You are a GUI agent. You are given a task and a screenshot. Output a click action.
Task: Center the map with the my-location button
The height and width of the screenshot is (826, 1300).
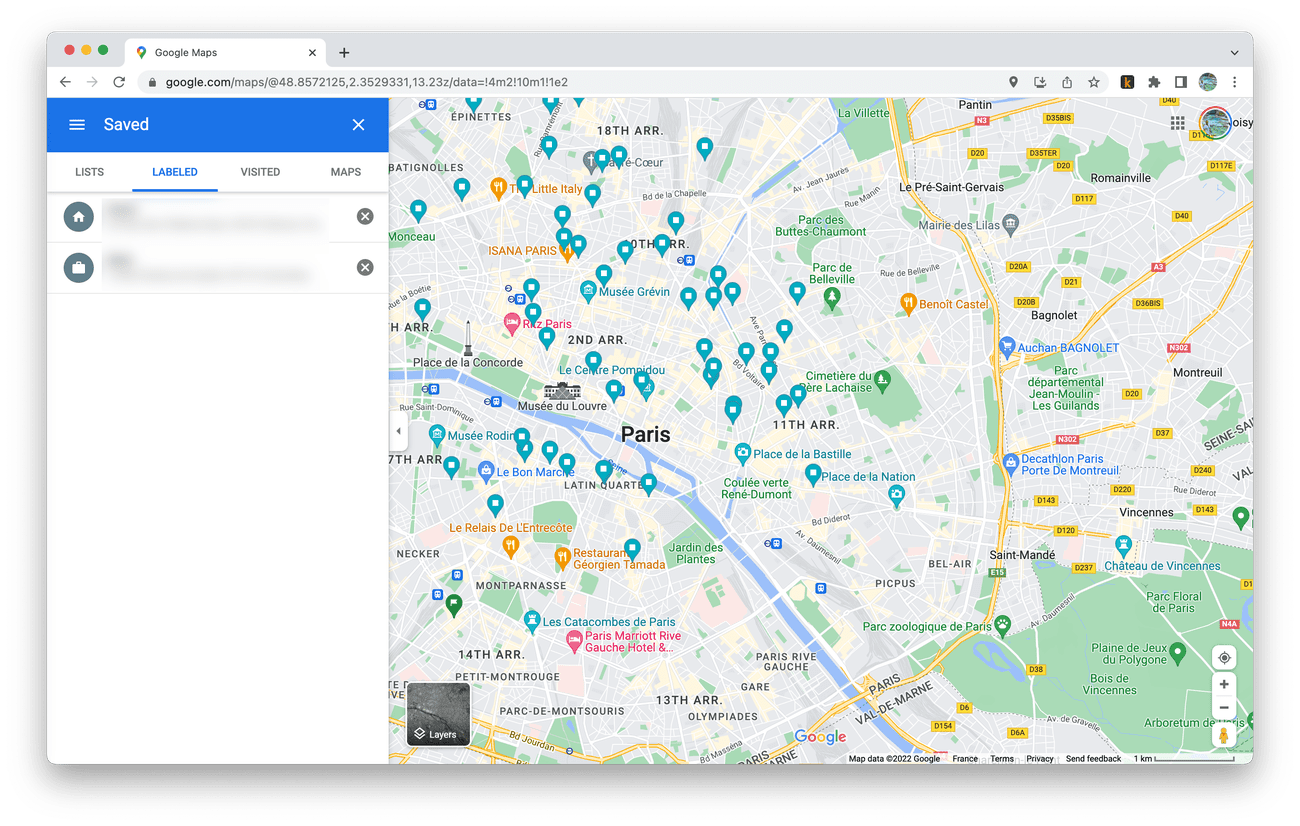tap(1224, 657)
